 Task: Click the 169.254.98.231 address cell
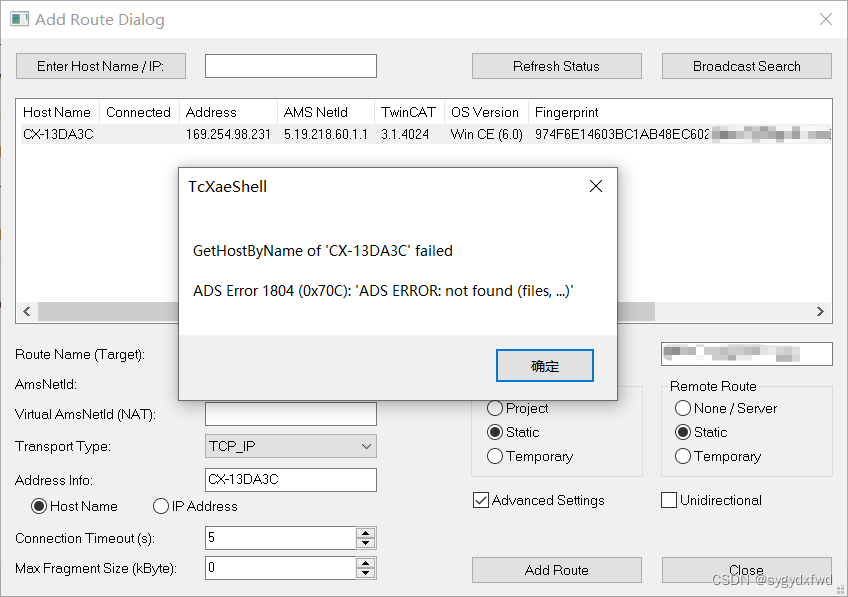tap(228, 134)
